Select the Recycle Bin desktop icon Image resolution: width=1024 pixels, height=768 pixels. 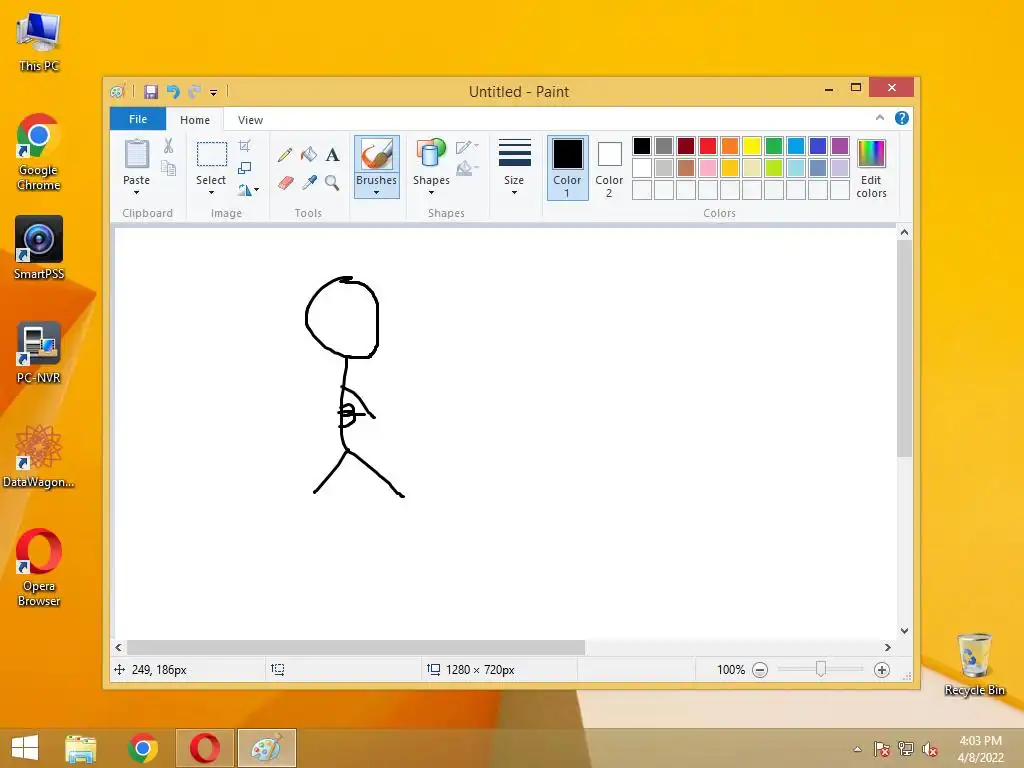[x=974, y=664]
